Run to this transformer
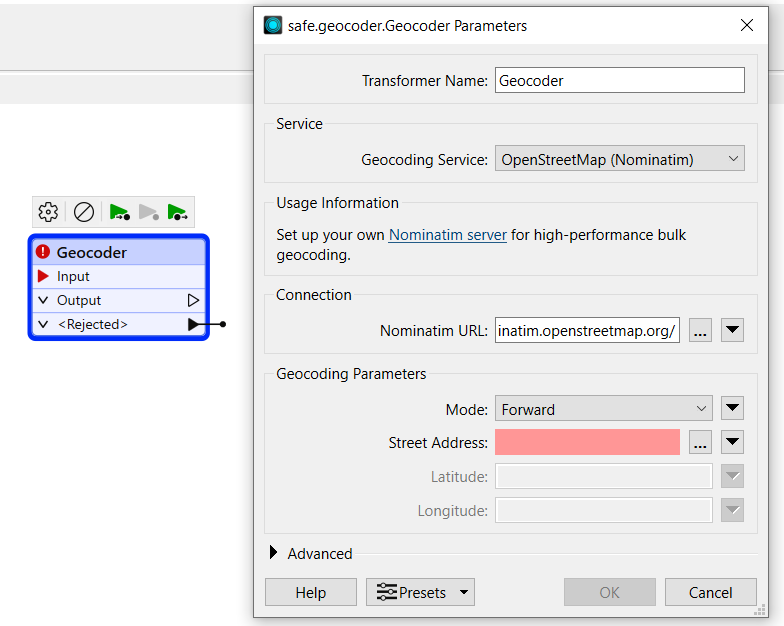 pyautogui.click(x=120, y=212)
